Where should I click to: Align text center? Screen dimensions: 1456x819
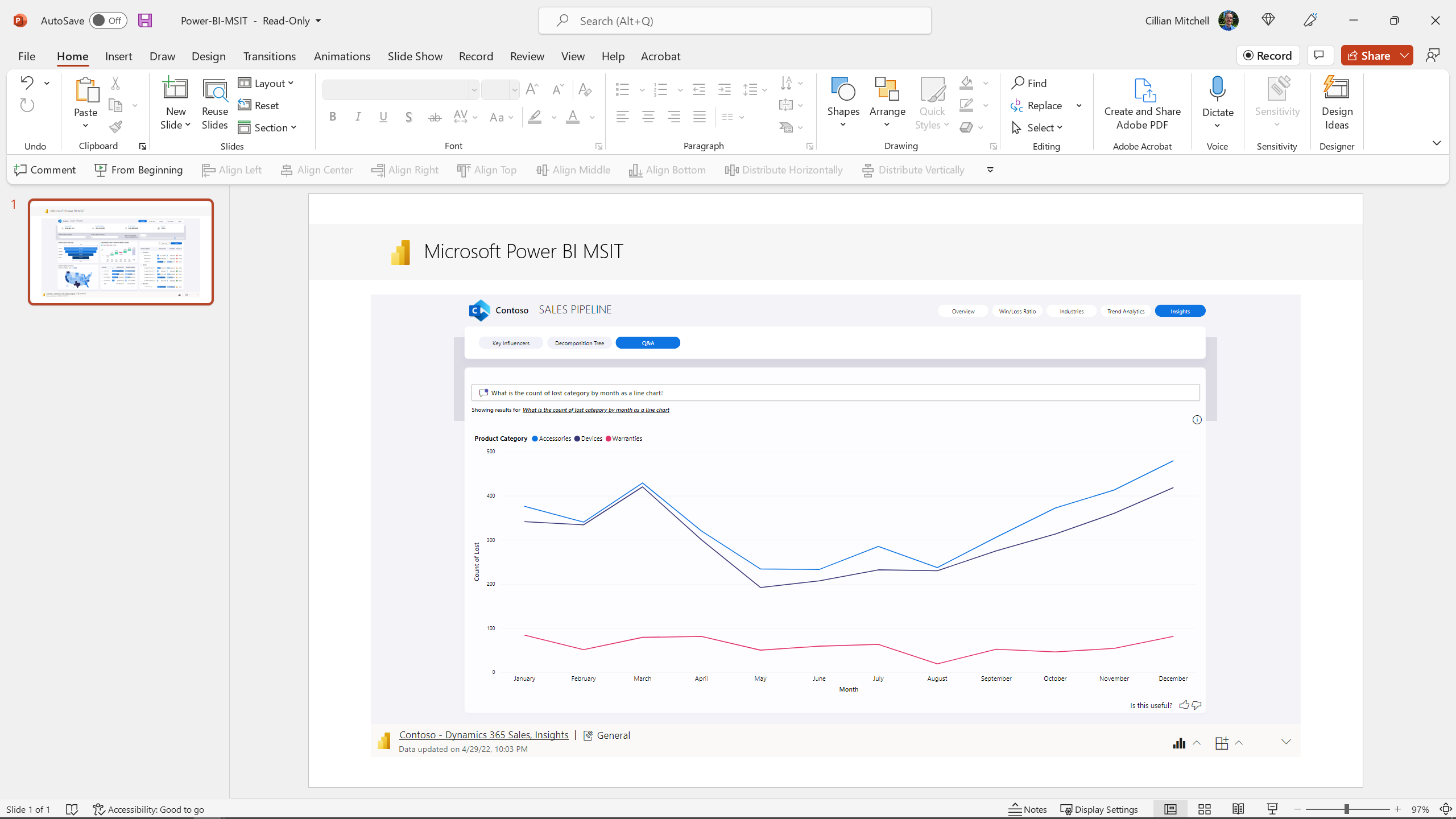(648, 117)
